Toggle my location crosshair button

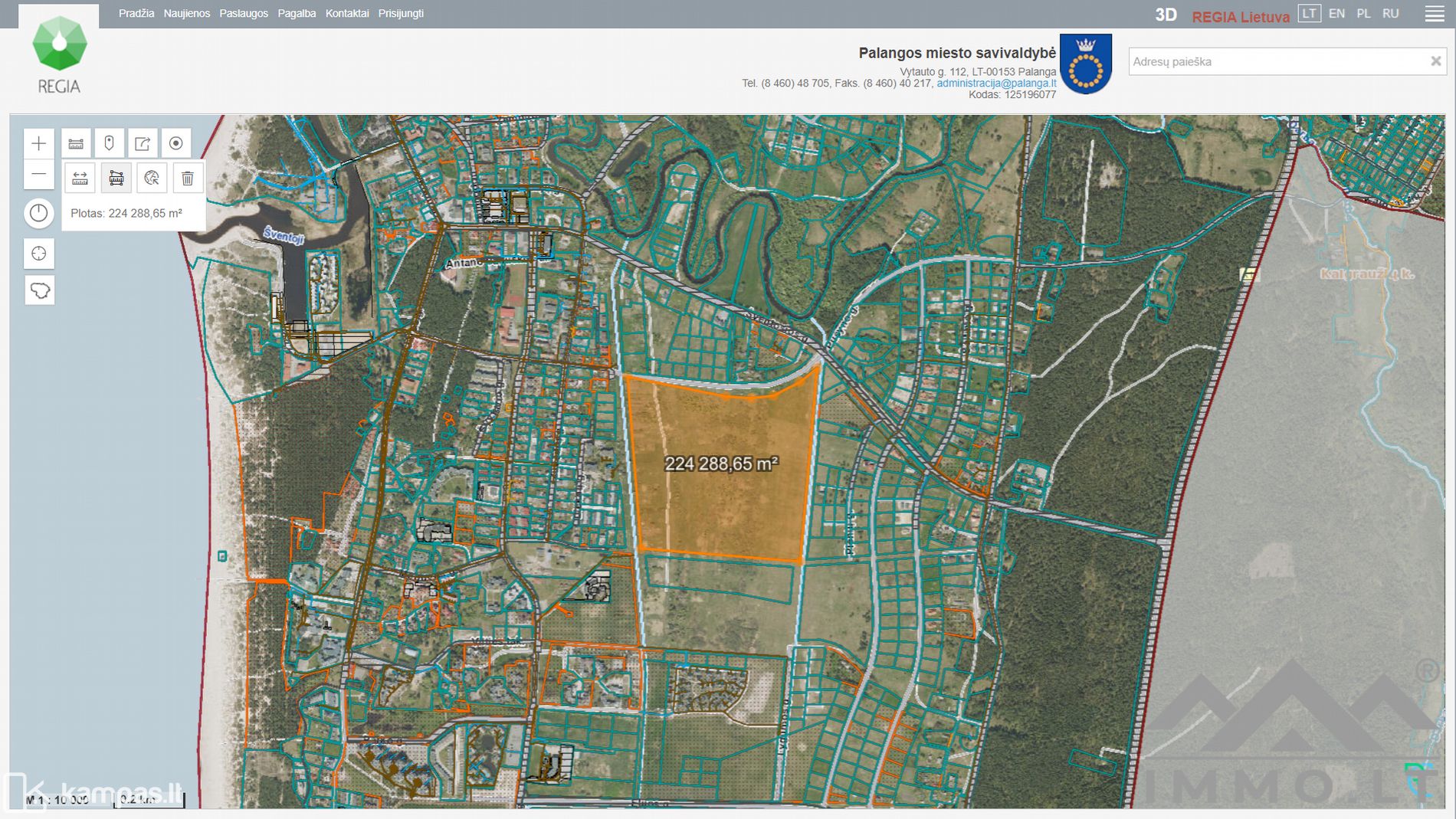pyautogui.click(x=39, y=254)
